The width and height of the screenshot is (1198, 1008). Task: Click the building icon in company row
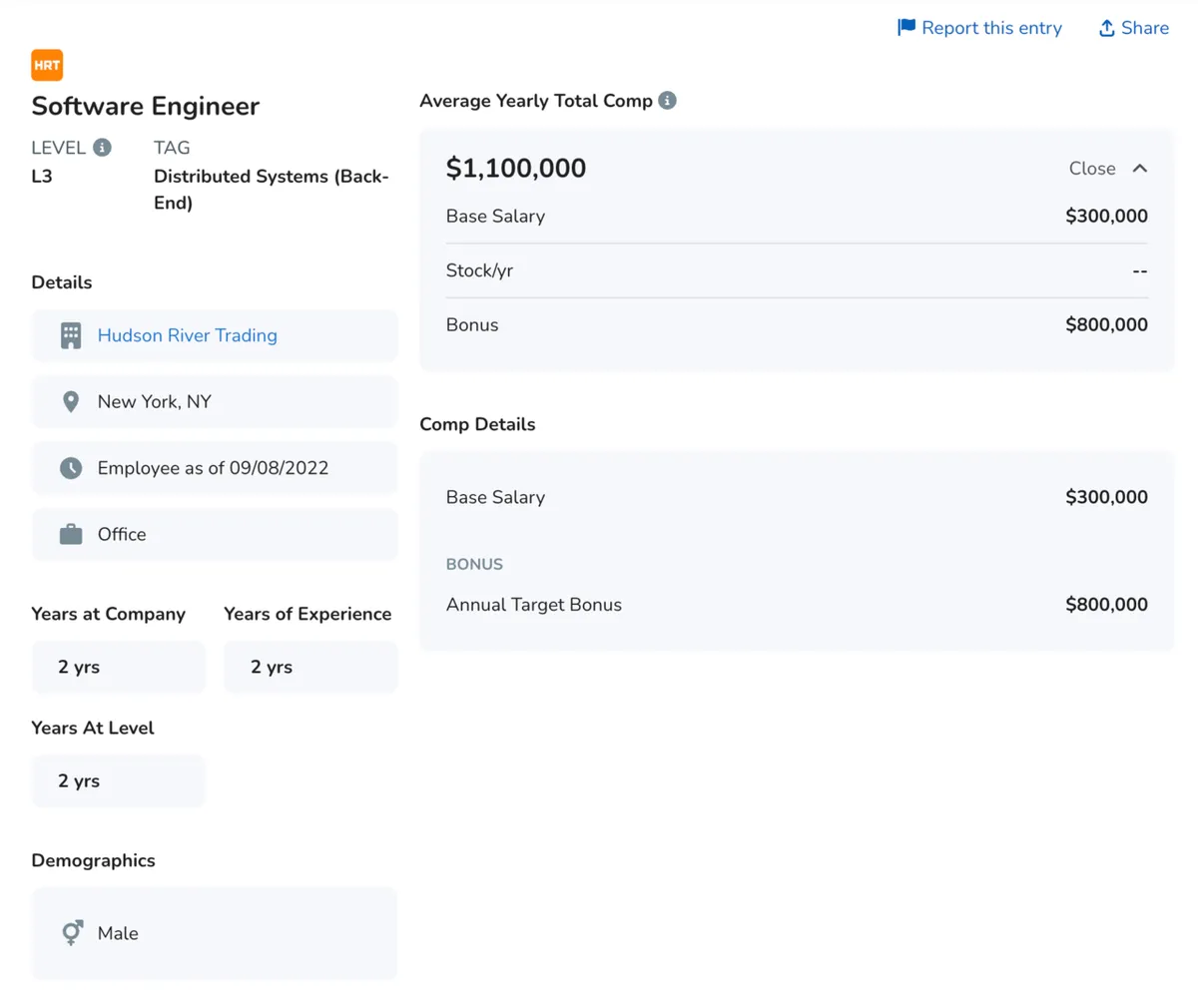pyautogui.click(x=71, y=335)
